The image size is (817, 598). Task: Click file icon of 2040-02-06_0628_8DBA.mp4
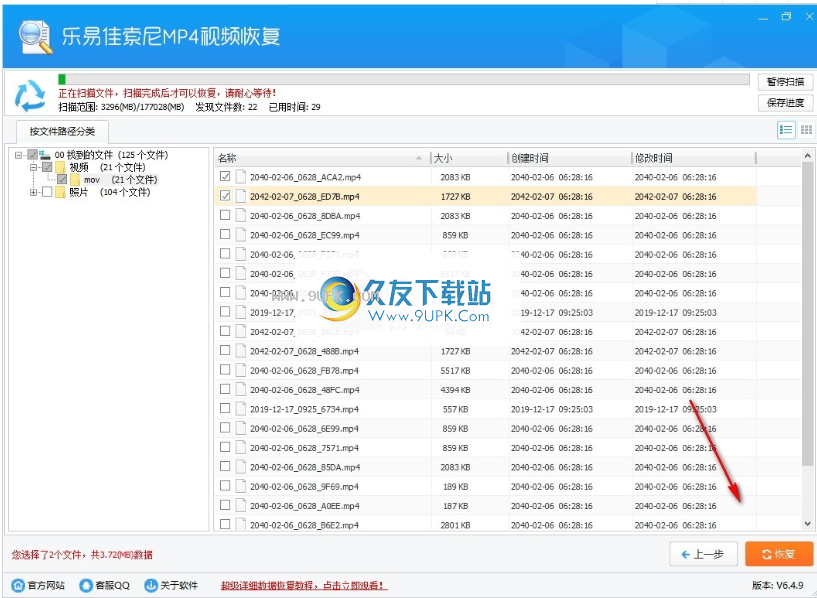click(x=241, y=215)
